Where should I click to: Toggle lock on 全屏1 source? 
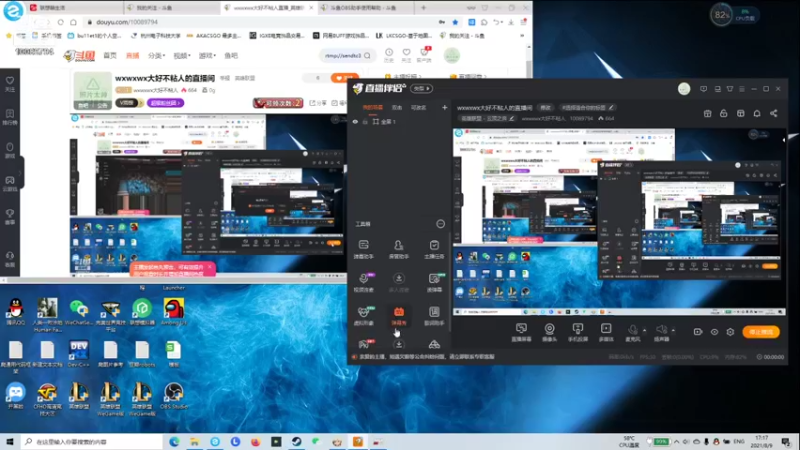[365, 121]
